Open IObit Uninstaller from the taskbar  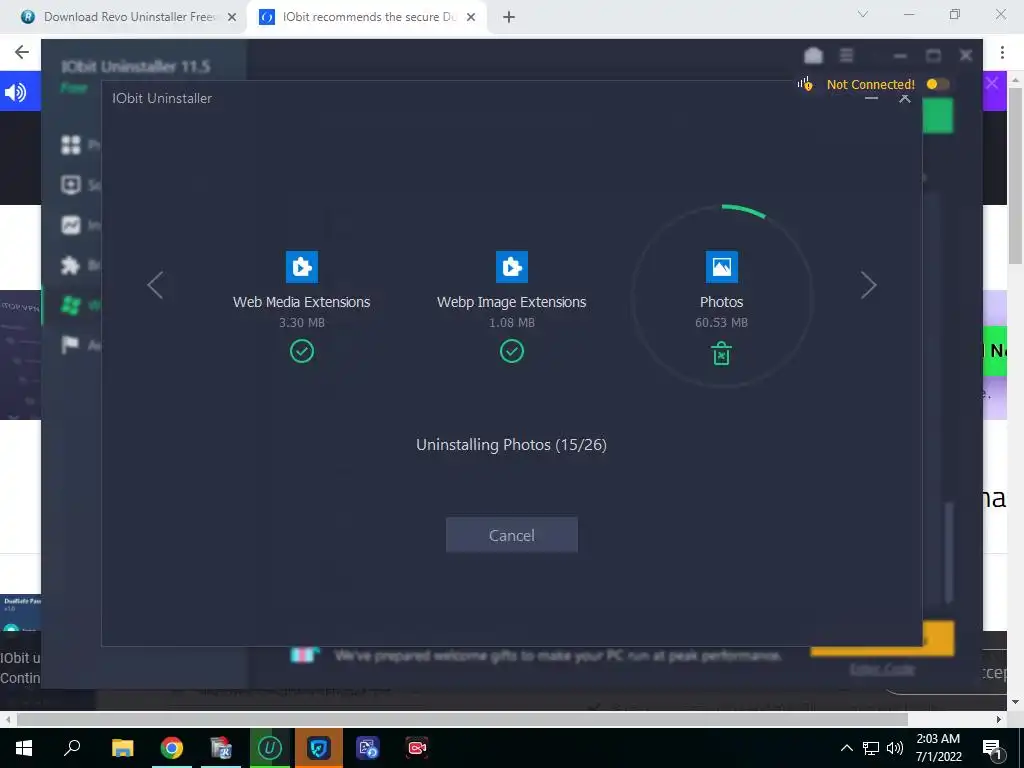click(x=270, y=748)
